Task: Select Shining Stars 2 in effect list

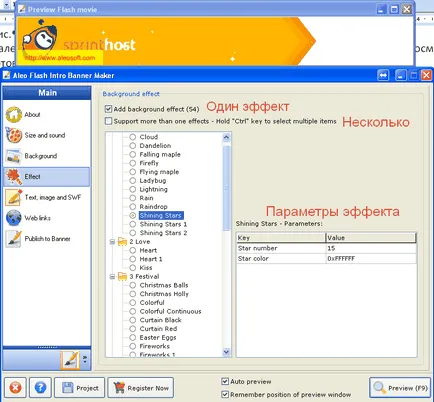Action: pyautogui.click(x=163, y=233)
